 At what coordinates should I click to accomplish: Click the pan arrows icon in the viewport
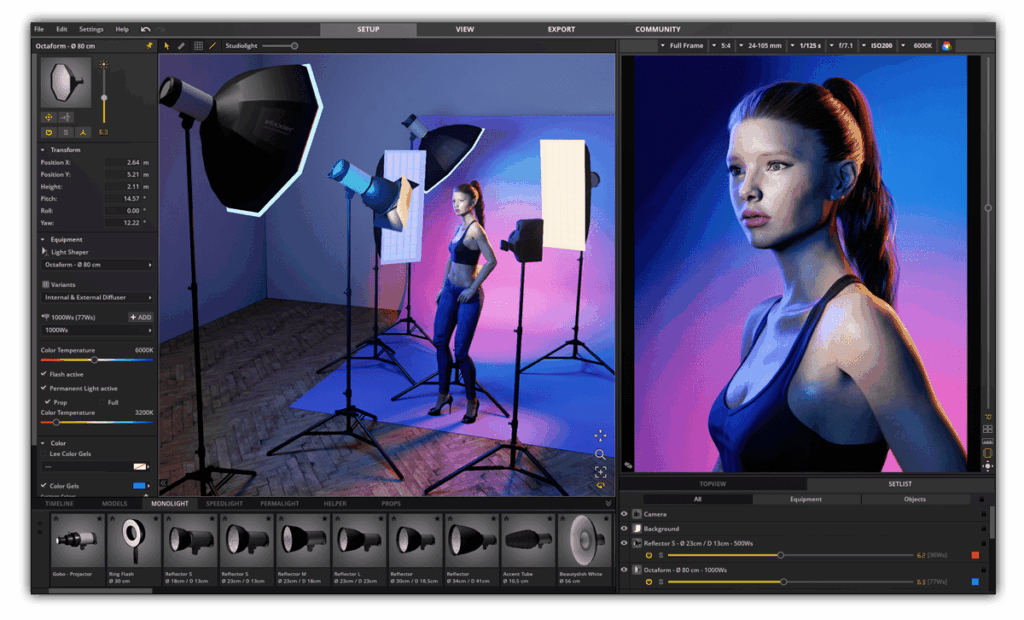(x=601, y=436)
